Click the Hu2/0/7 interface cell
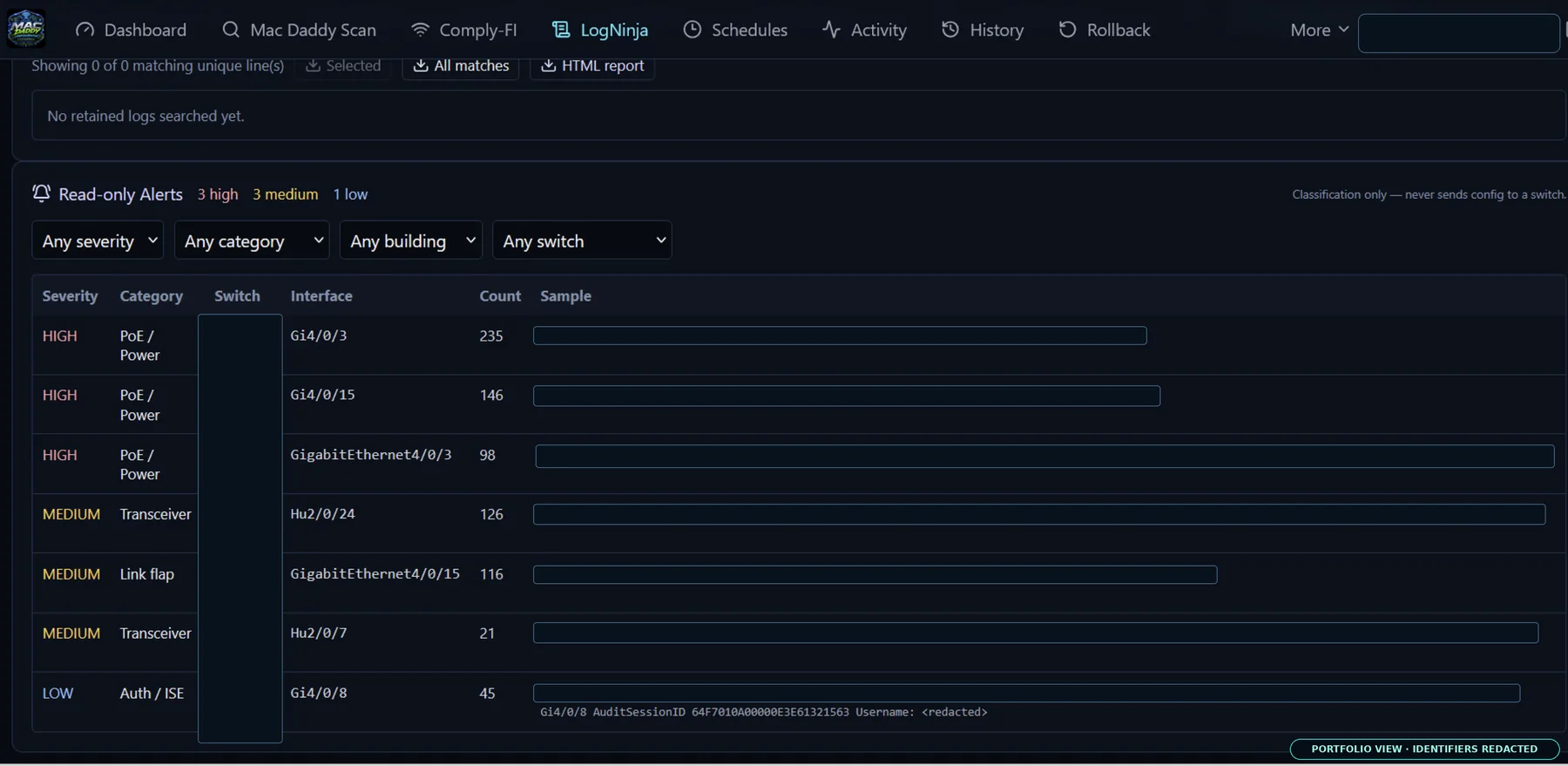The height and width of the screenshot is (766, 1568). pos(318,633)
